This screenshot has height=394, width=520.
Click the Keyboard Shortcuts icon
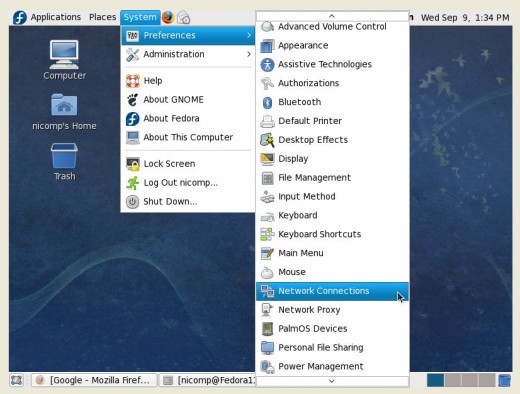click(267, 234)
